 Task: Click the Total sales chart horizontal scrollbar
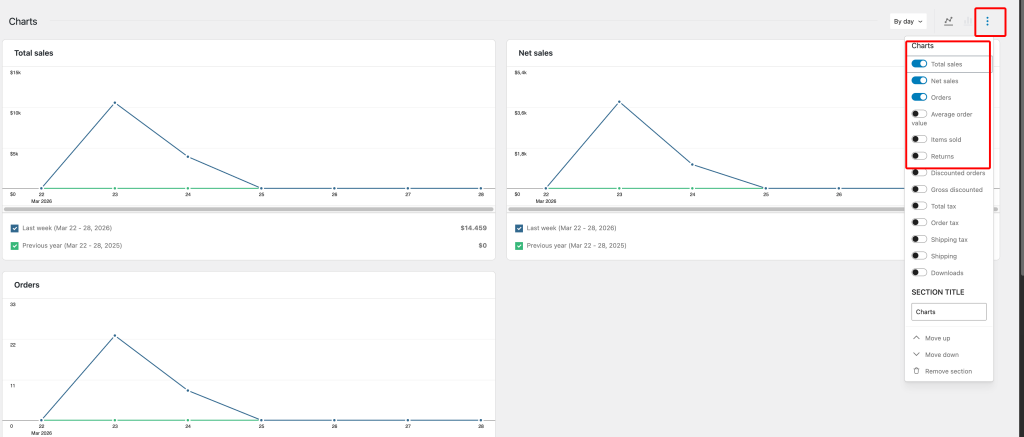(249, 209)
